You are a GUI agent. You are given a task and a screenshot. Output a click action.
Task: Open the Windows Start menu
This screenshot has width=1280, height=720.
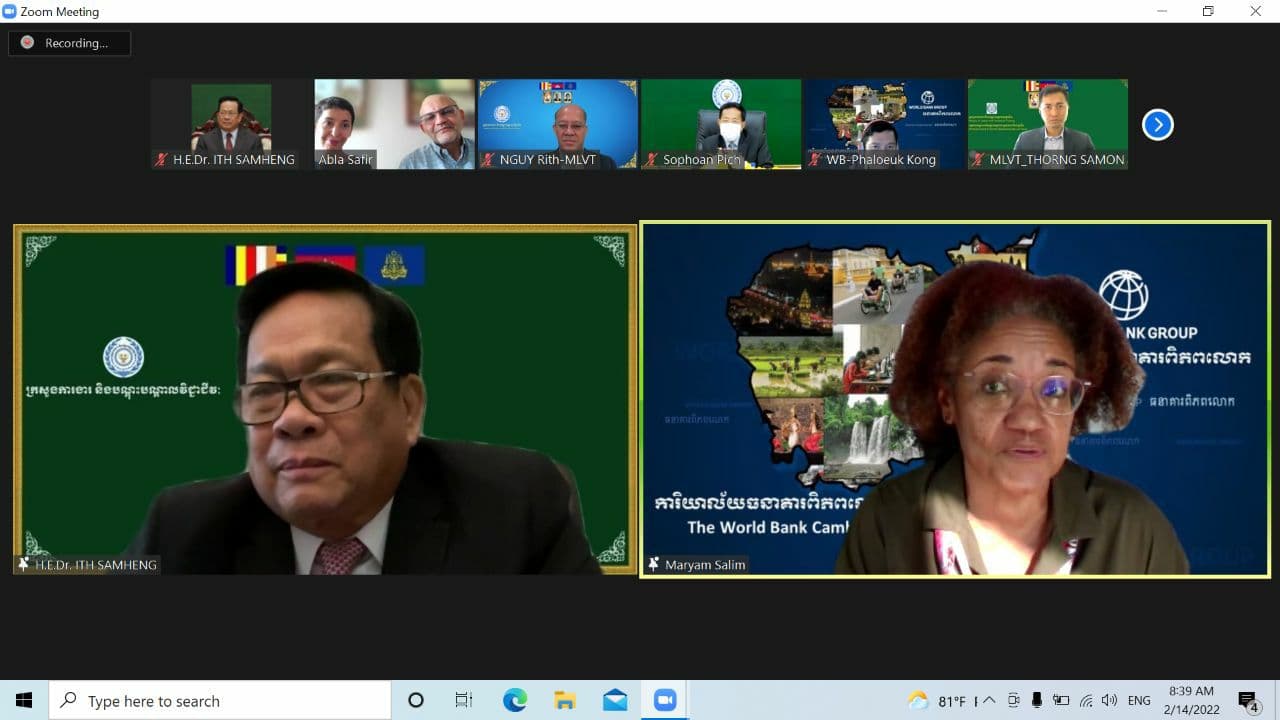point(24,700)
